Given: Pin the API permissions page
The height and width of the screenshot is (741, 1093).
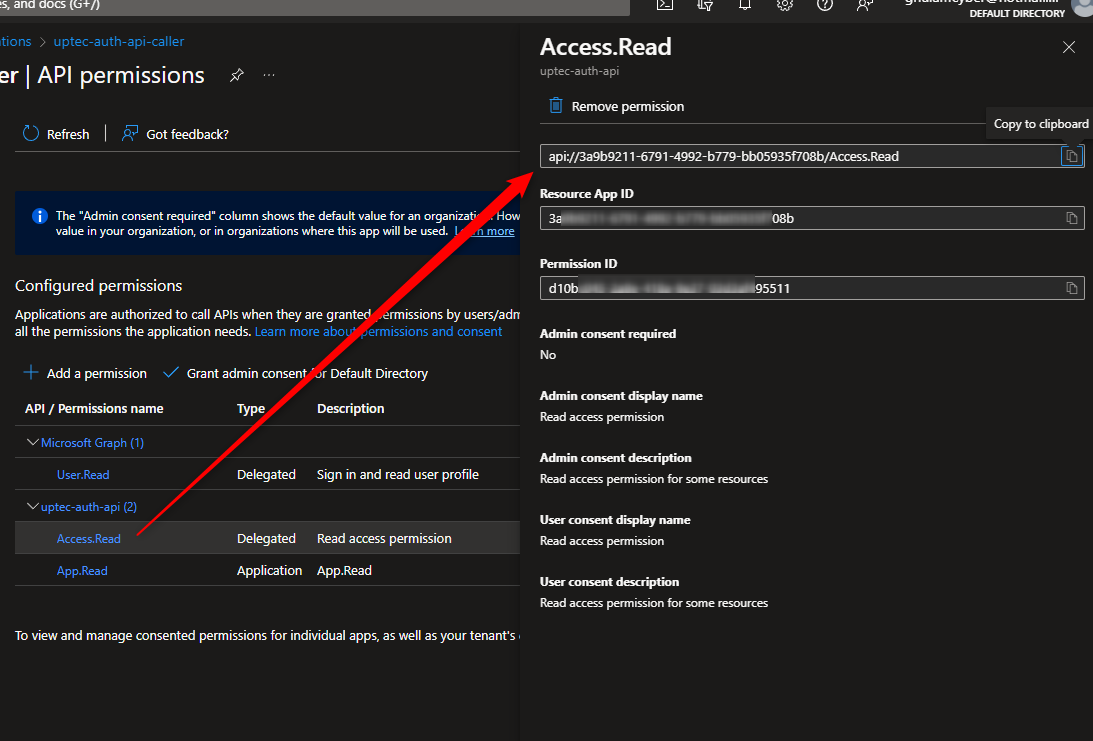Looking at the screenshot, I should coord(237,76).
